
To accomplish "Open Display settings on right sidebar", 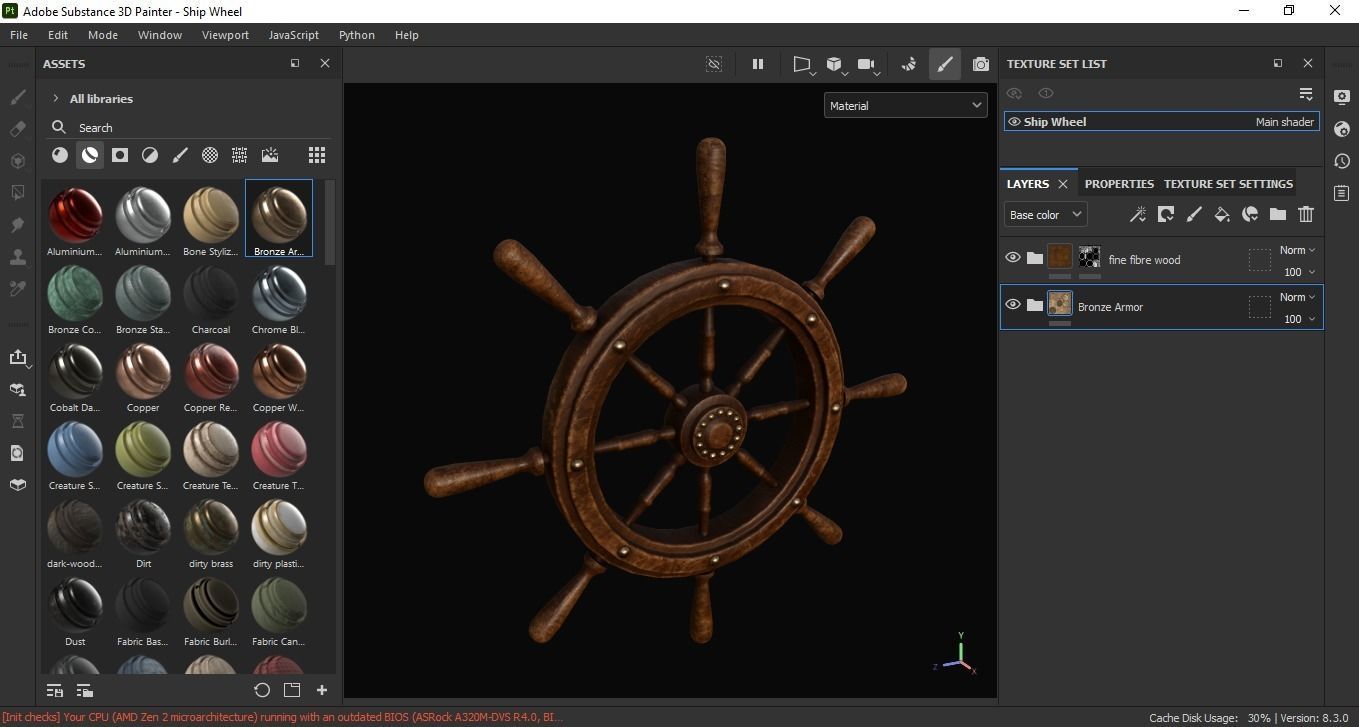I will 1342,97.
